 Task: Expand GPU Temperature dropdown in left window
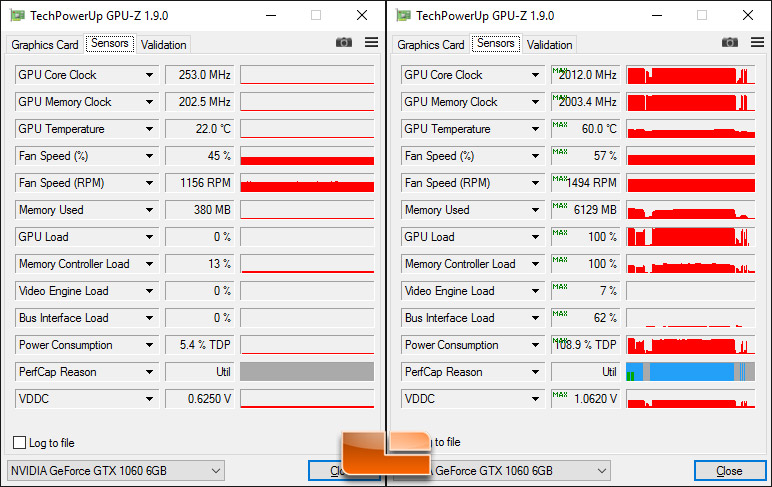pyautogui.click(x=149, y=129)
